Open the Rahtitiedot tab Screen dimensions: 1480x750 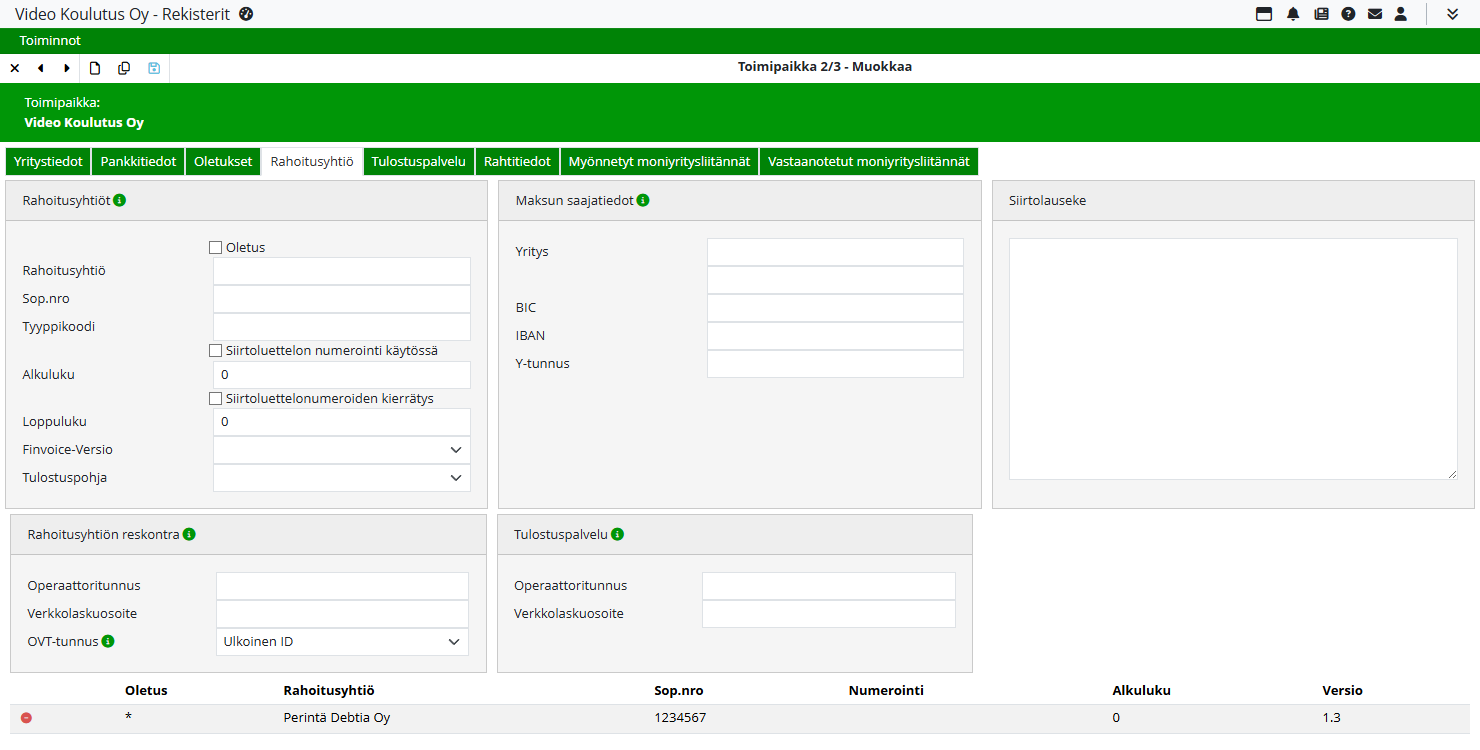coord(517,161)
